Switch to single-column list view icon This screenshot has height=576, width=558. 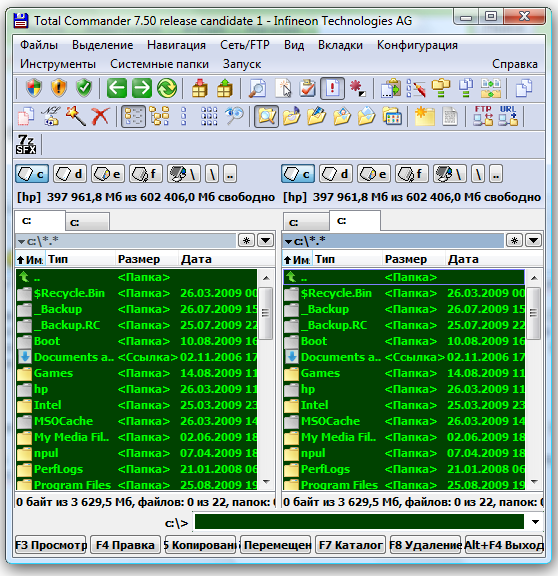(x=184, y=116)
